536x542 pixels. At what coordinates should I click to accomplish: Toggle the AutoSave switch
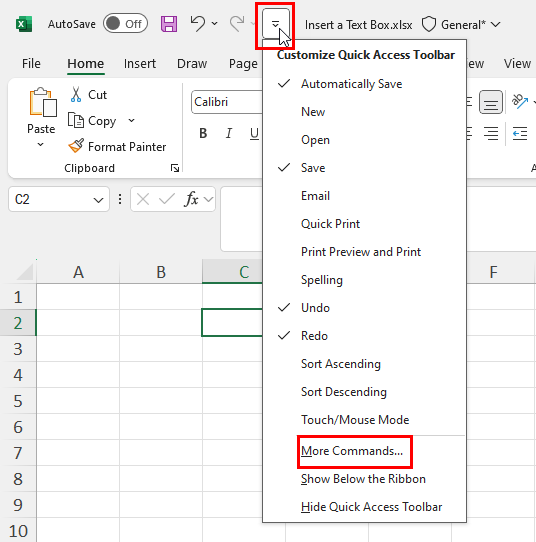[x=125, y=24]
